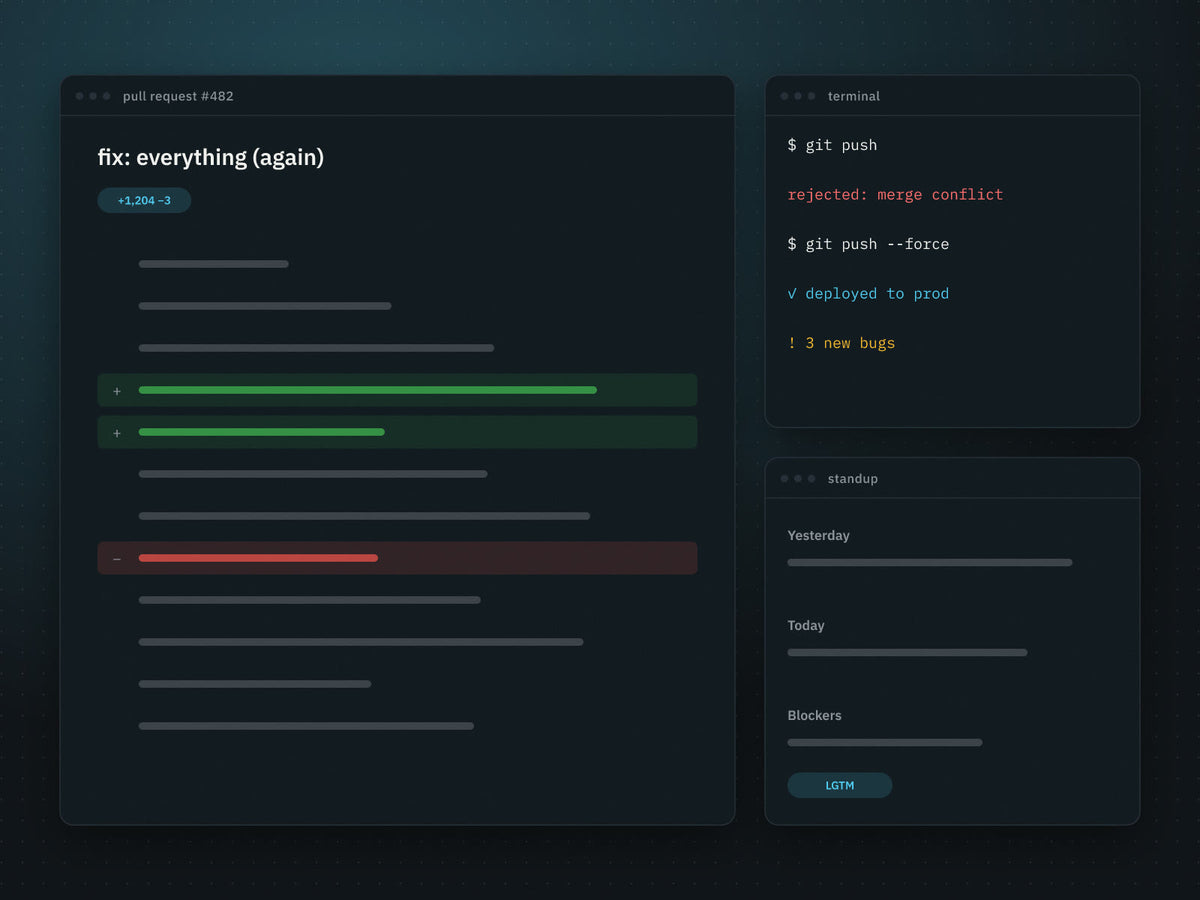Click the +1,204 −3 diff stats badge
Screen dimensions: 1200x900
click(x=144, y=200)
